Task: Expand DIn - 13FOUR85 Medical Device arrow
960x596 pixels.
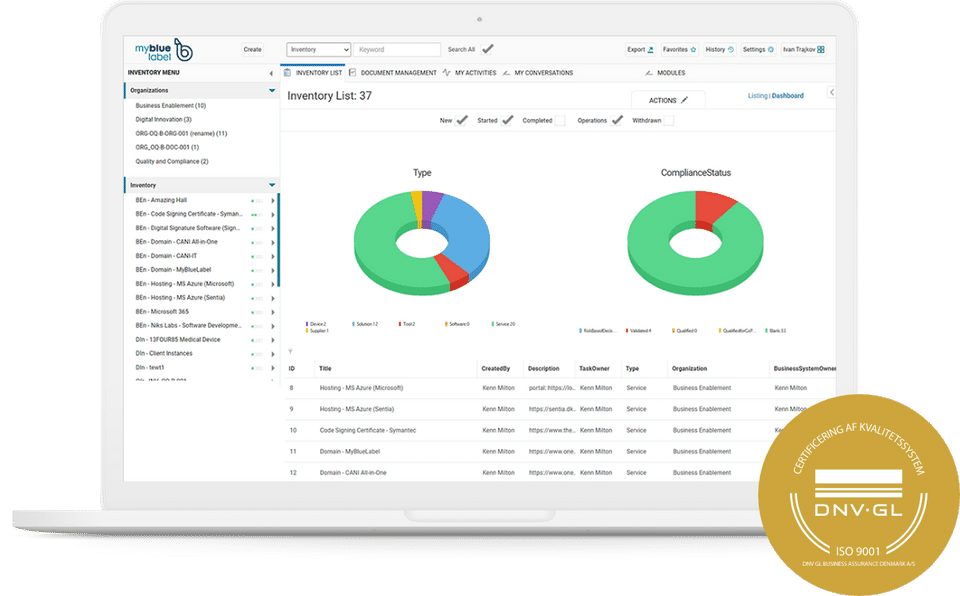Action: tap(272, 340)
